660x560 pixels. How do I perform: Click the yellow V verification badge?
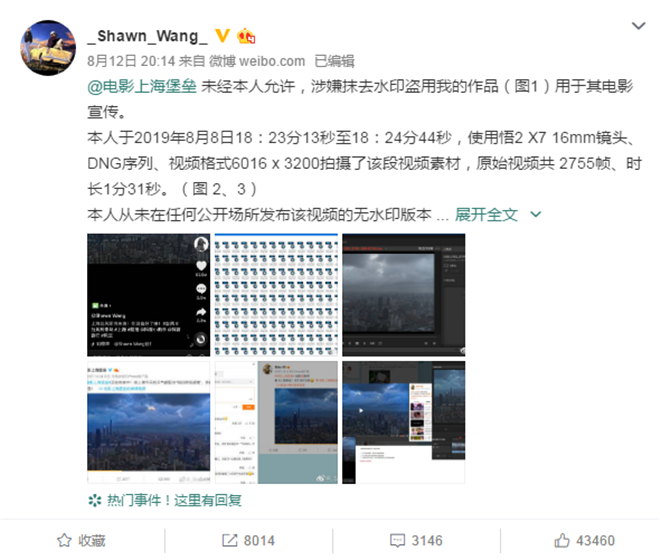[x=222, y=36]
